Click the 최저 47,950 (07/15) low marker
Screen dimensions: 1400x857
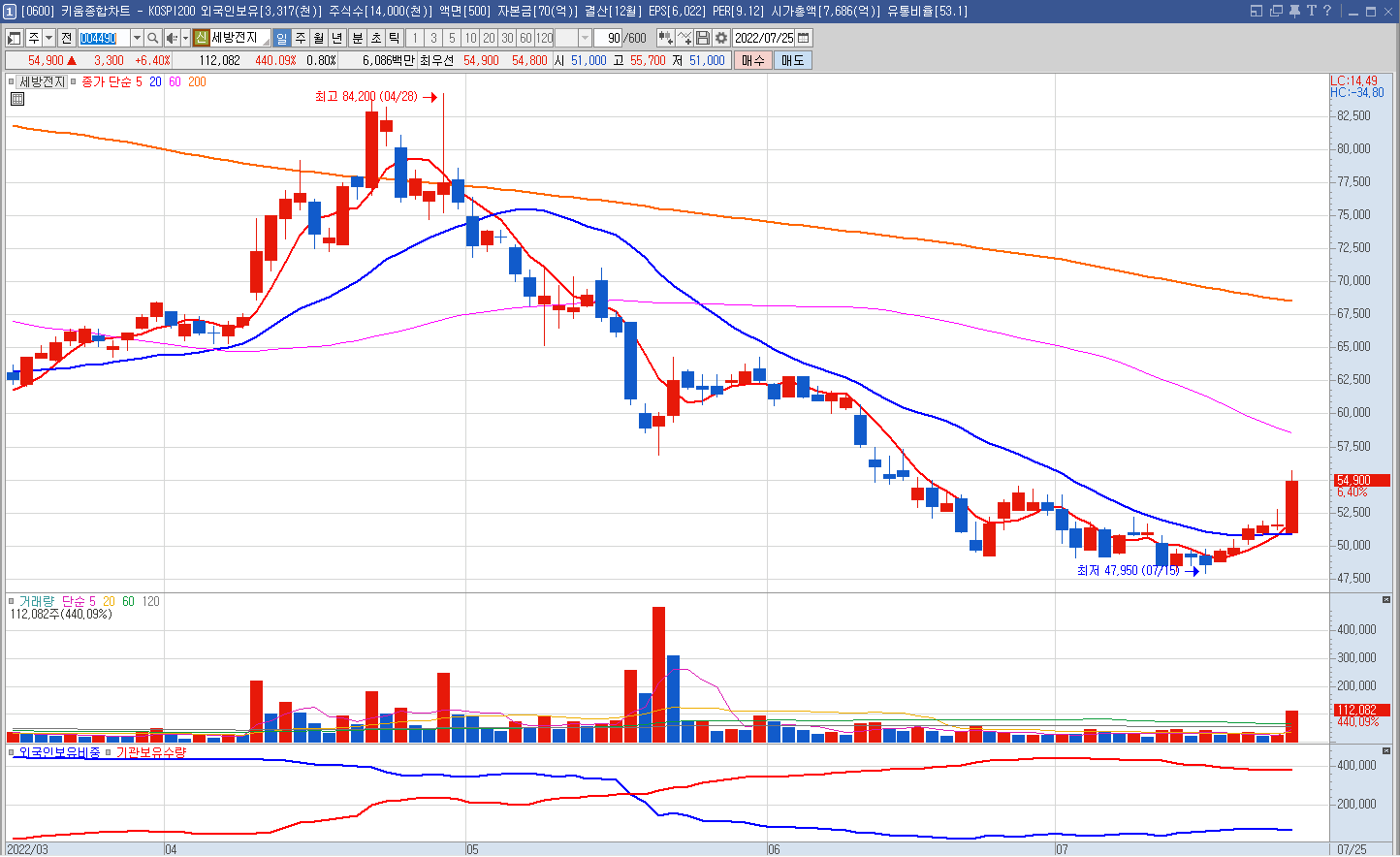click(1138, 571)
